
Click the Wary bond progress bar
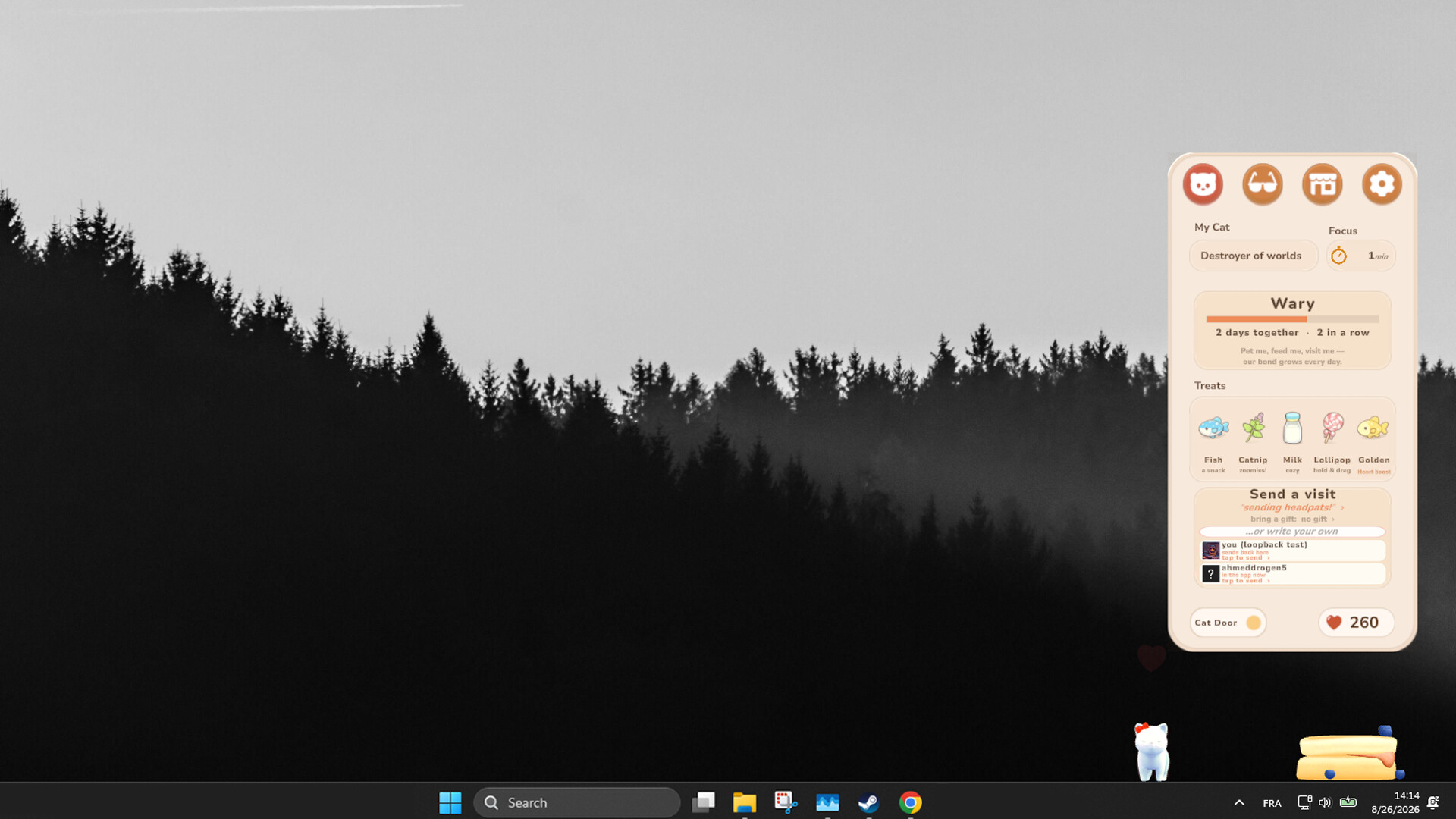click(1292, 319)
